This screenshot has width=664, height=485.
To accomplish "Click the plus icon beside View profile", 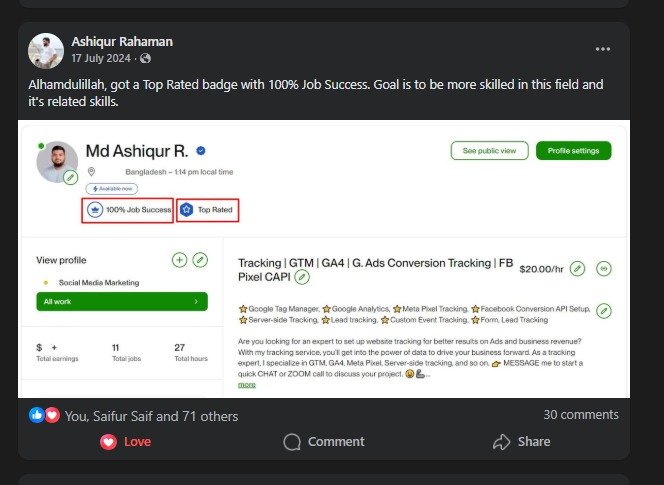I will (x=179, y=260).
